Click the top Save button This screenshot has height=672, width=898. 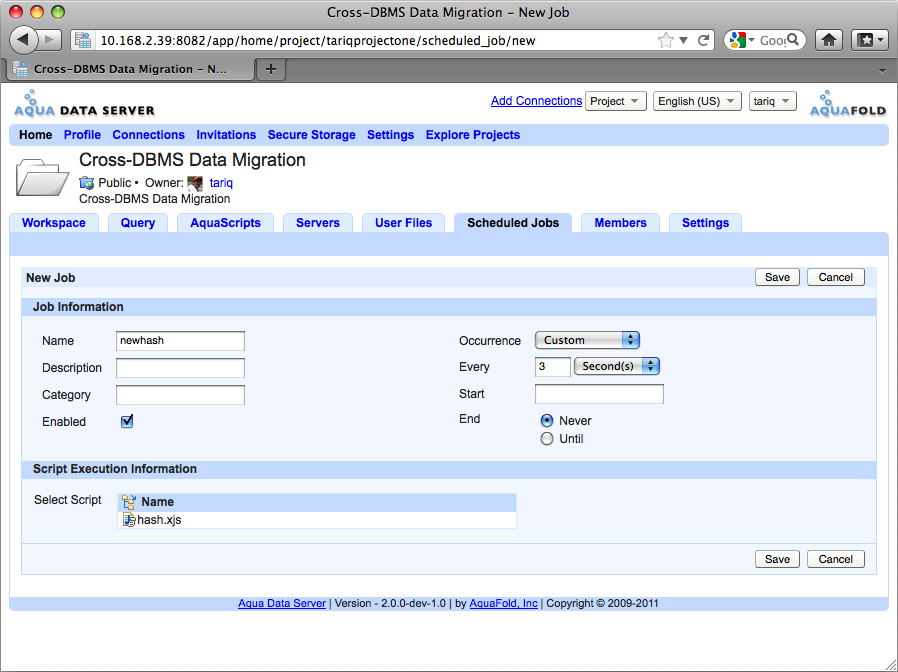pyautogui.click(x=777, y=277)
